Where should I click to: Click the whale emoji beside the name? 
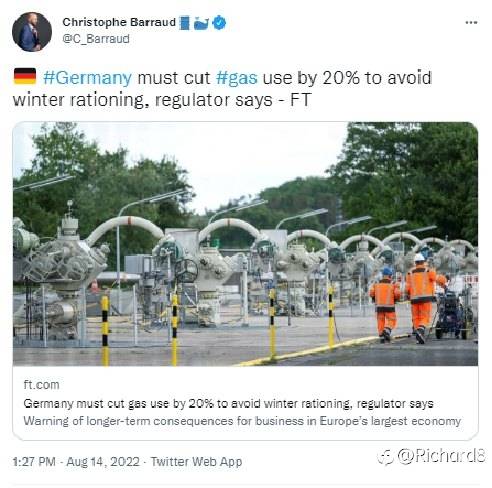coord(201,23)
